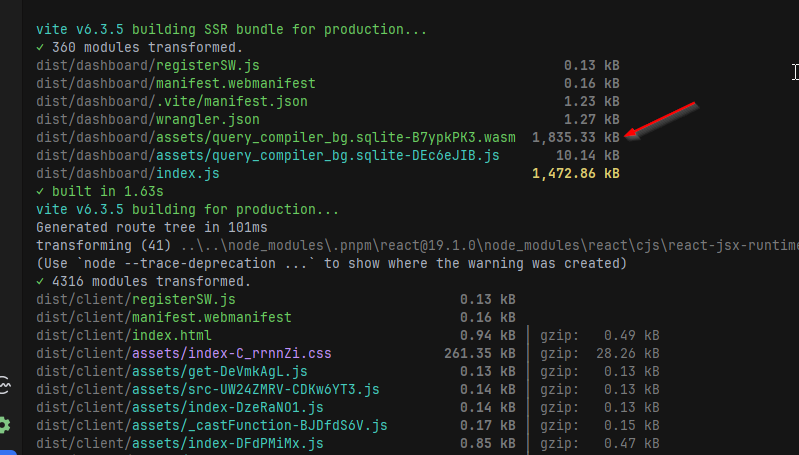The image size is (799, 455).
Task: Click the wavy-line circle icon in the sidebar
Action: point(5,388)
